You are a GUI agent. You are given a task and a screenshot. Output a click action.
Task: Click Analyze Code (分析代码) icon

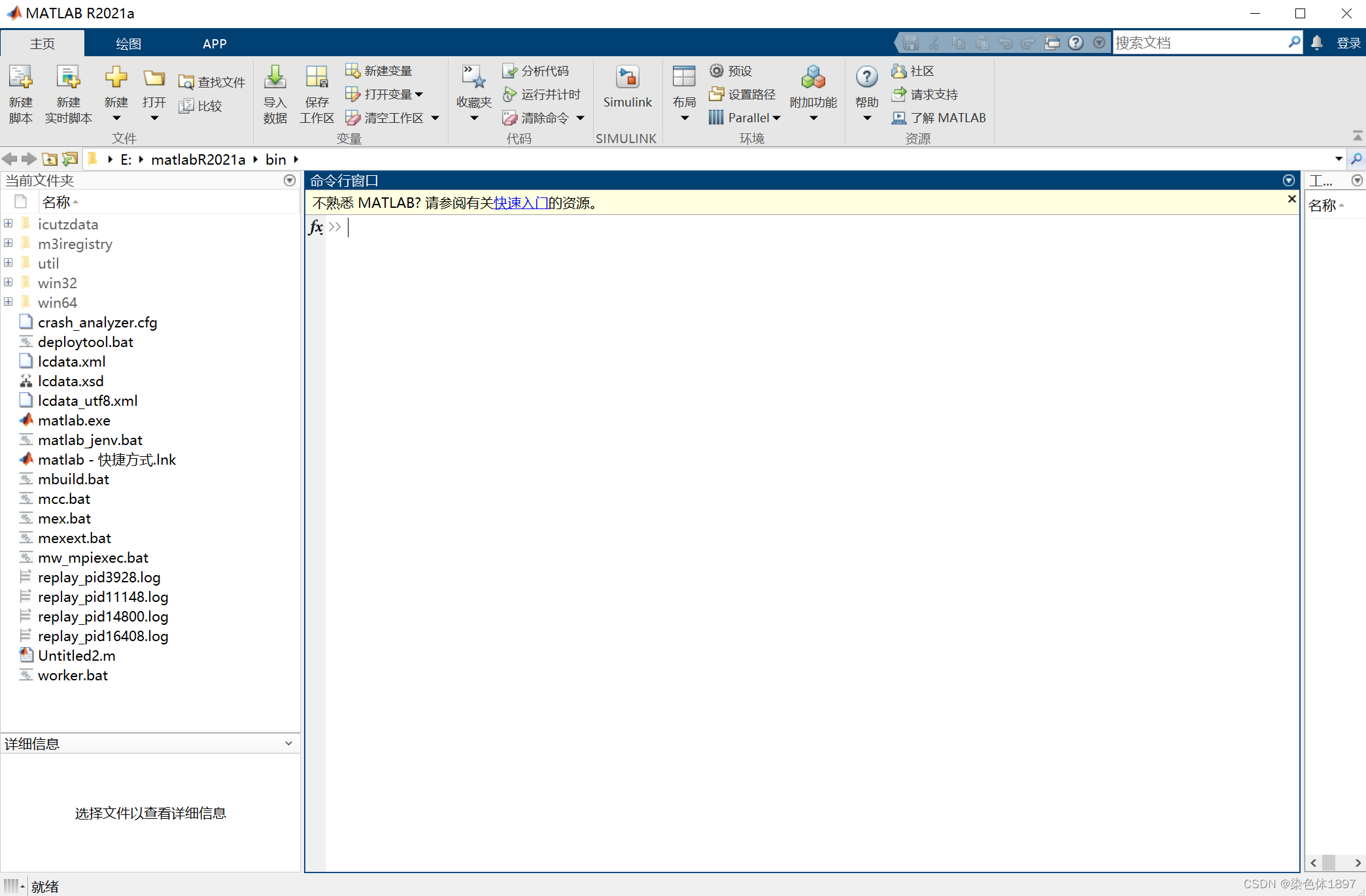tap(509, 71)
